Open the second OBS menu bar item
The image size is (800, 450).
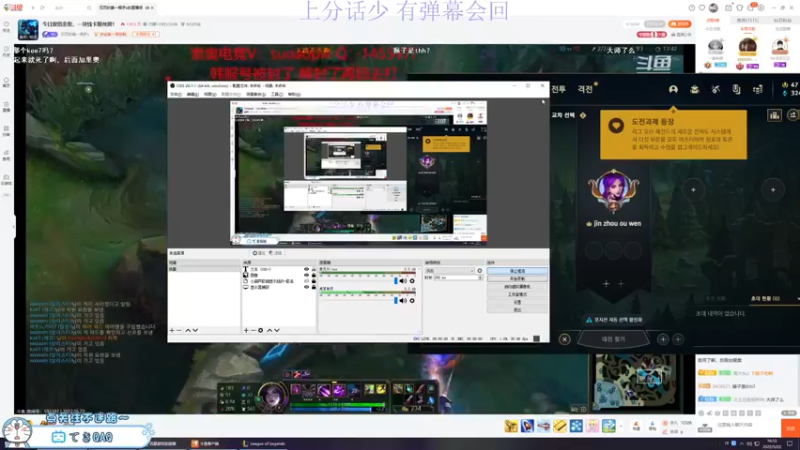192,94
